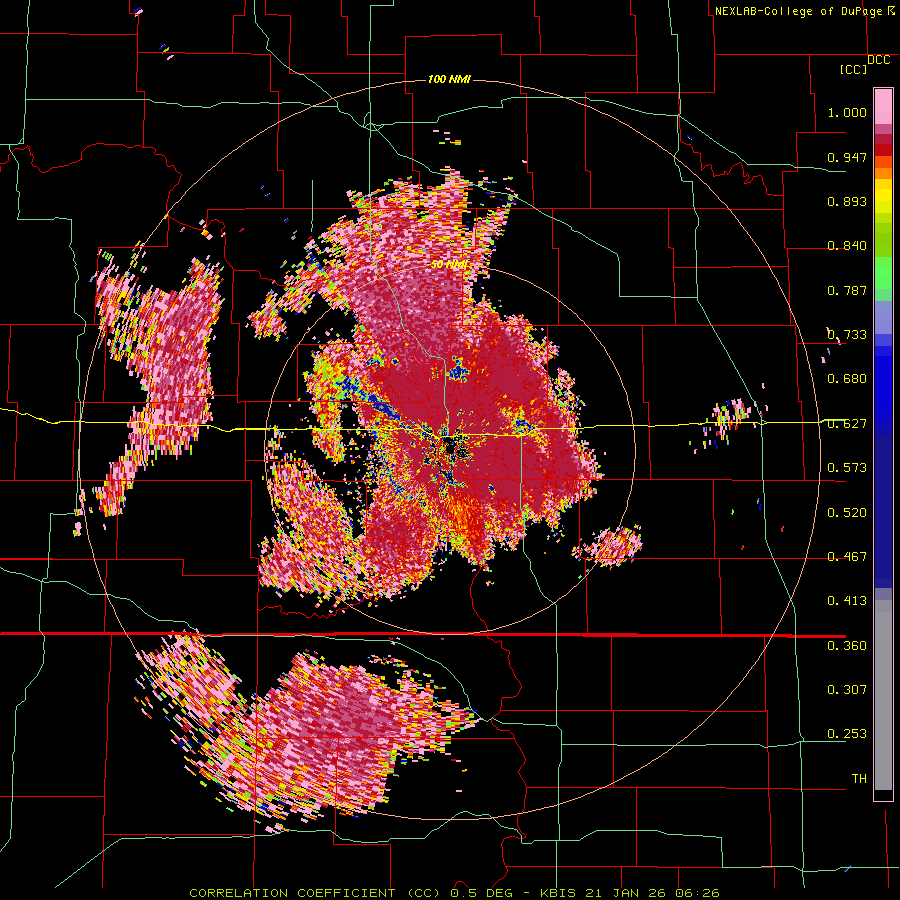Click the 0.520 color scale value
Viewport: 900px width, 900px height.
pyautogui.click(x=847, y=513)
